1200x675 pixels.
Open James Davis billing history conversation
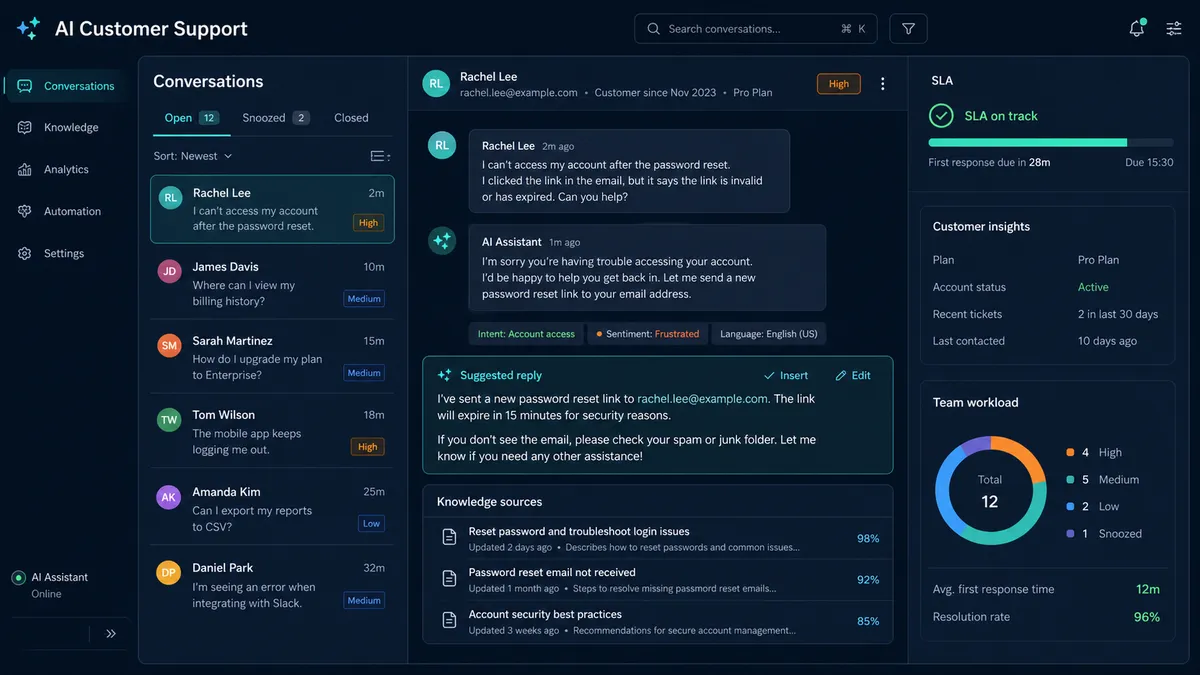(272, 283)
